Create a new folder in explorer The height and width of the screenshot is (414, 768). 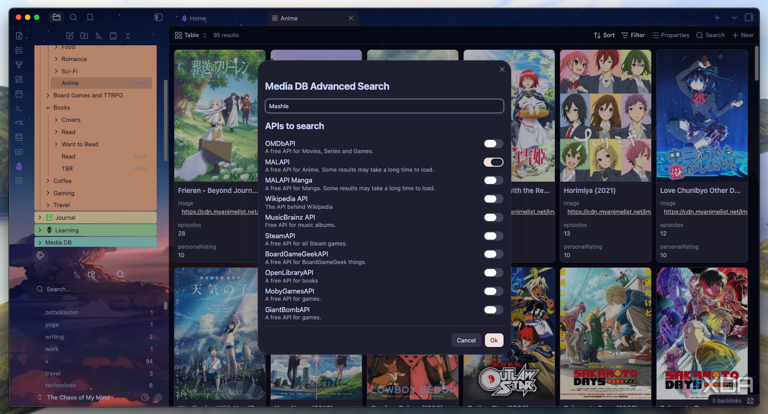[84, 36]
